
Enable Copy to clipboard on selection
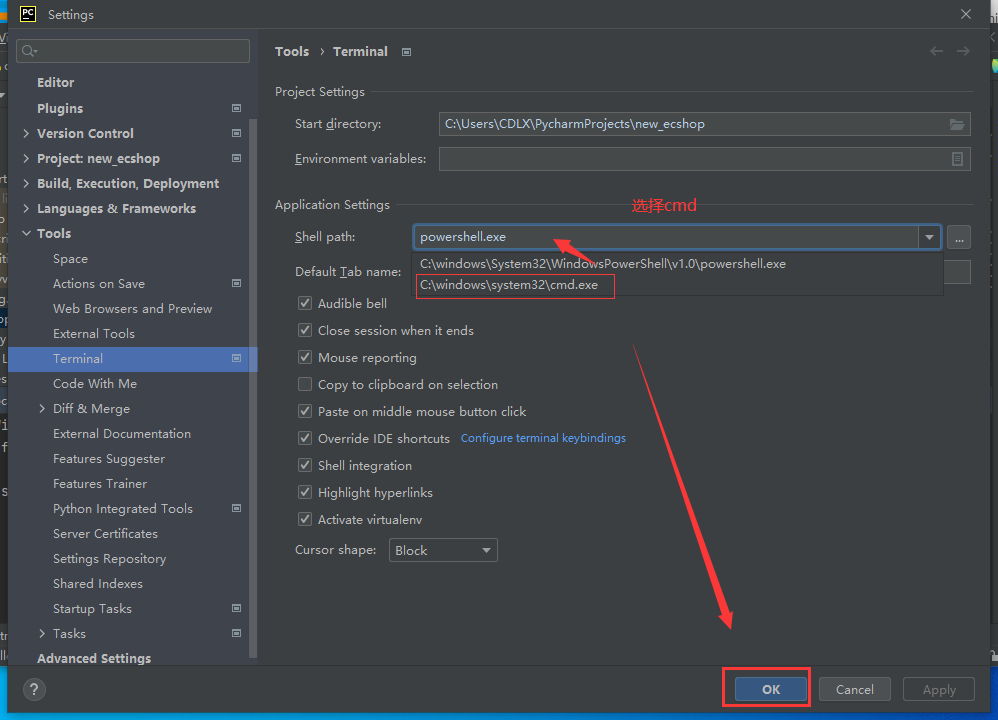tap(305, 385)
